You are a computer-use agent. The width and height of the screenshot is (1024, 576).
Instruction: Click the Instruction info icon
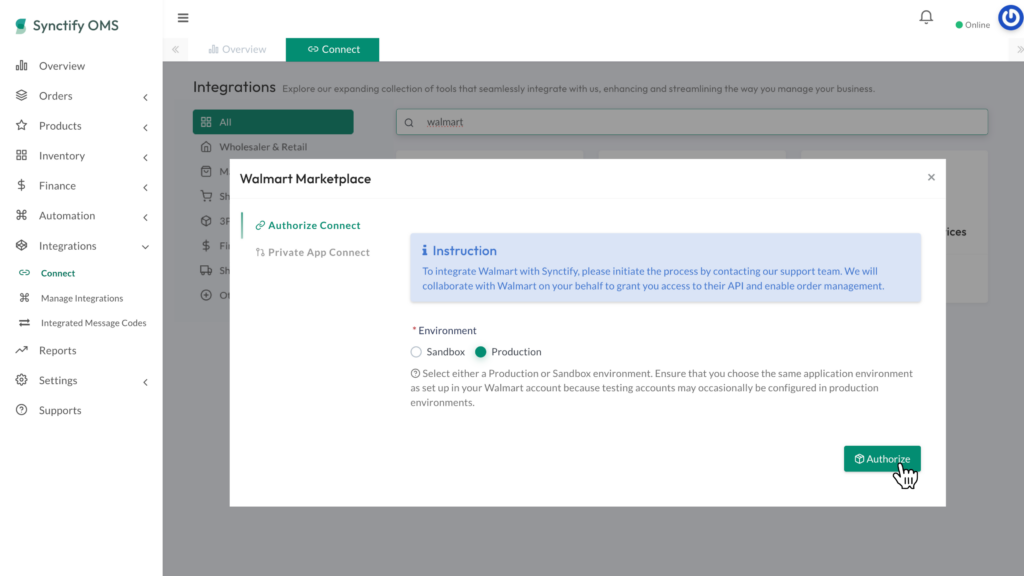pos(424,250)
